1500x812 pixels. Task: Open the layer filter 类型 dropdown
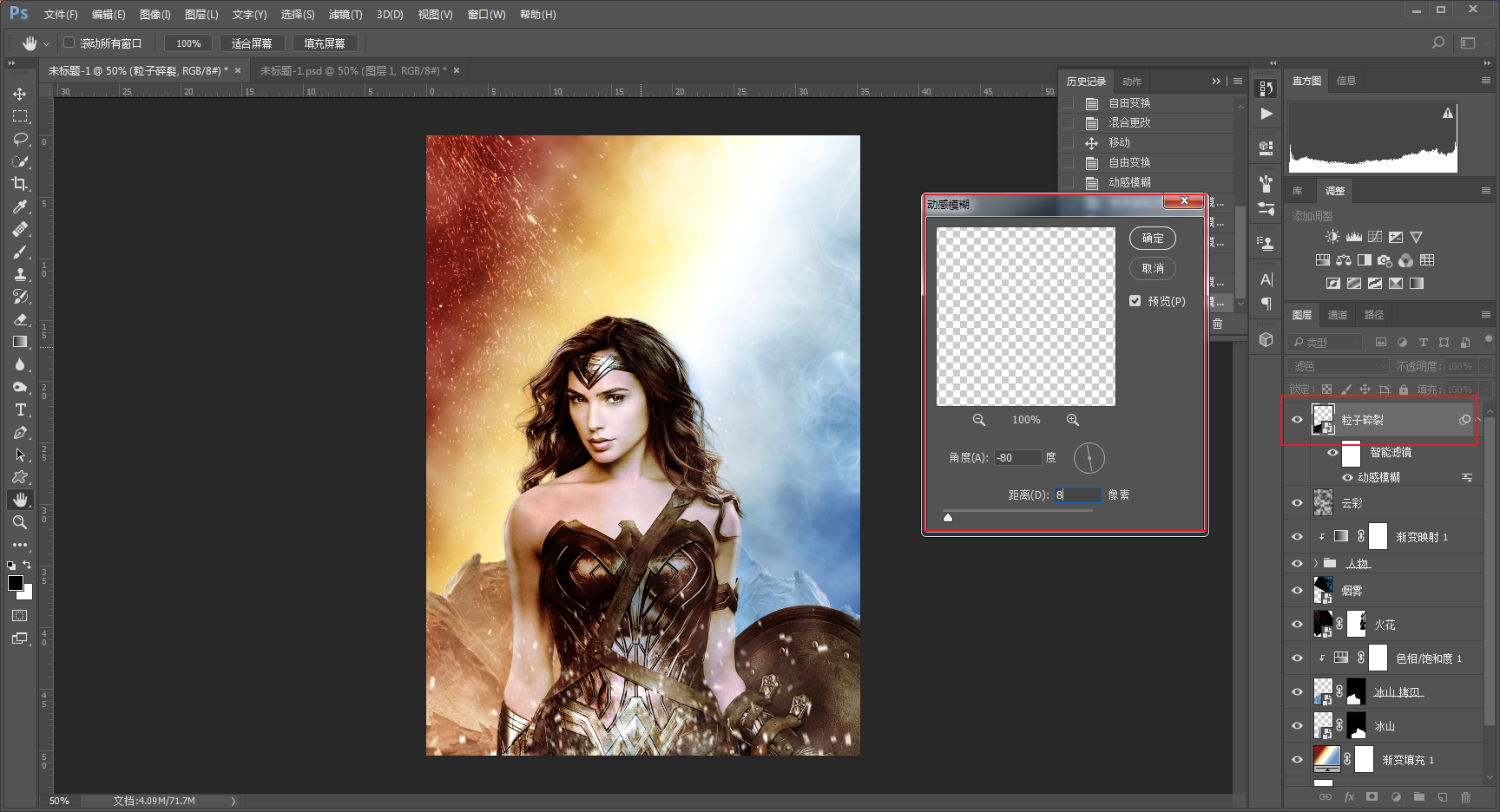1325,343
